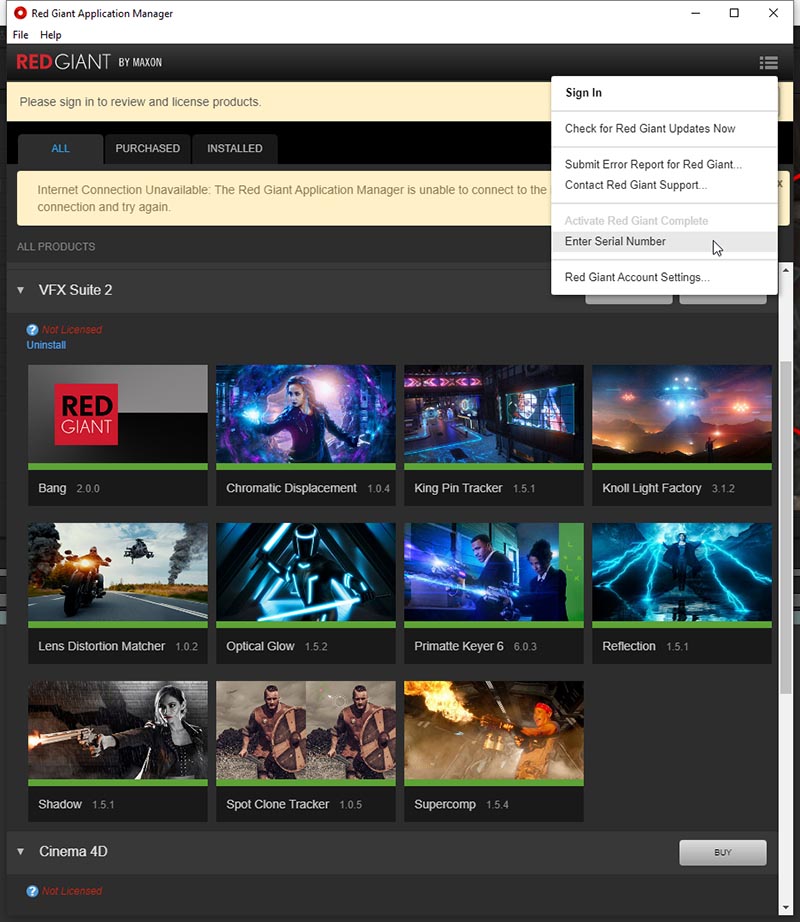The height and width of the screenshot is (922, 800).
Task: Click the scrollbar up arrow
Action: [785, 270]
